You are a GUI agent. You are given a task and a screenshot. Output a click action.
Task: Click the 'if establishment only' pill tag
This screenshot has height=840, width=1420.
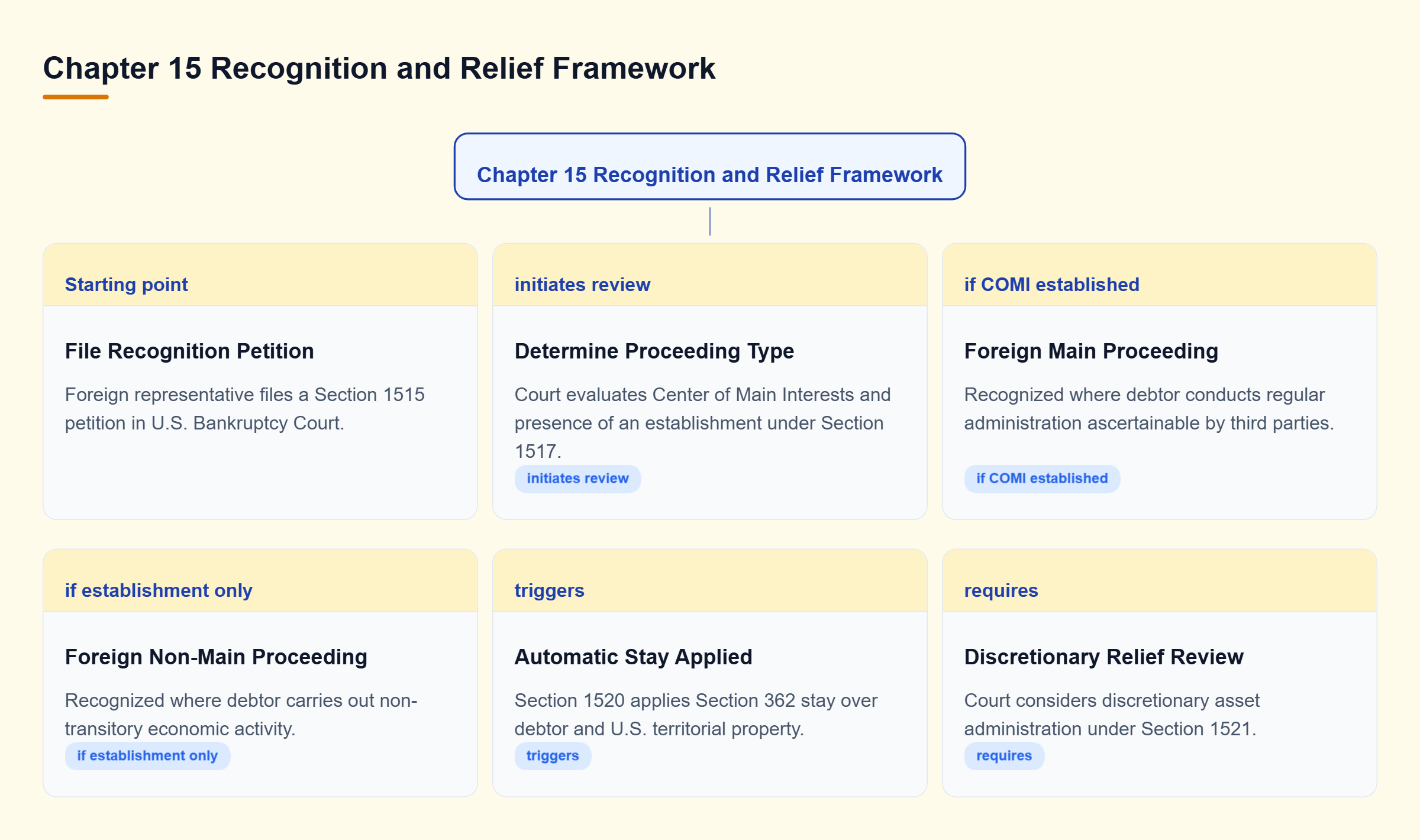[147, 755]
